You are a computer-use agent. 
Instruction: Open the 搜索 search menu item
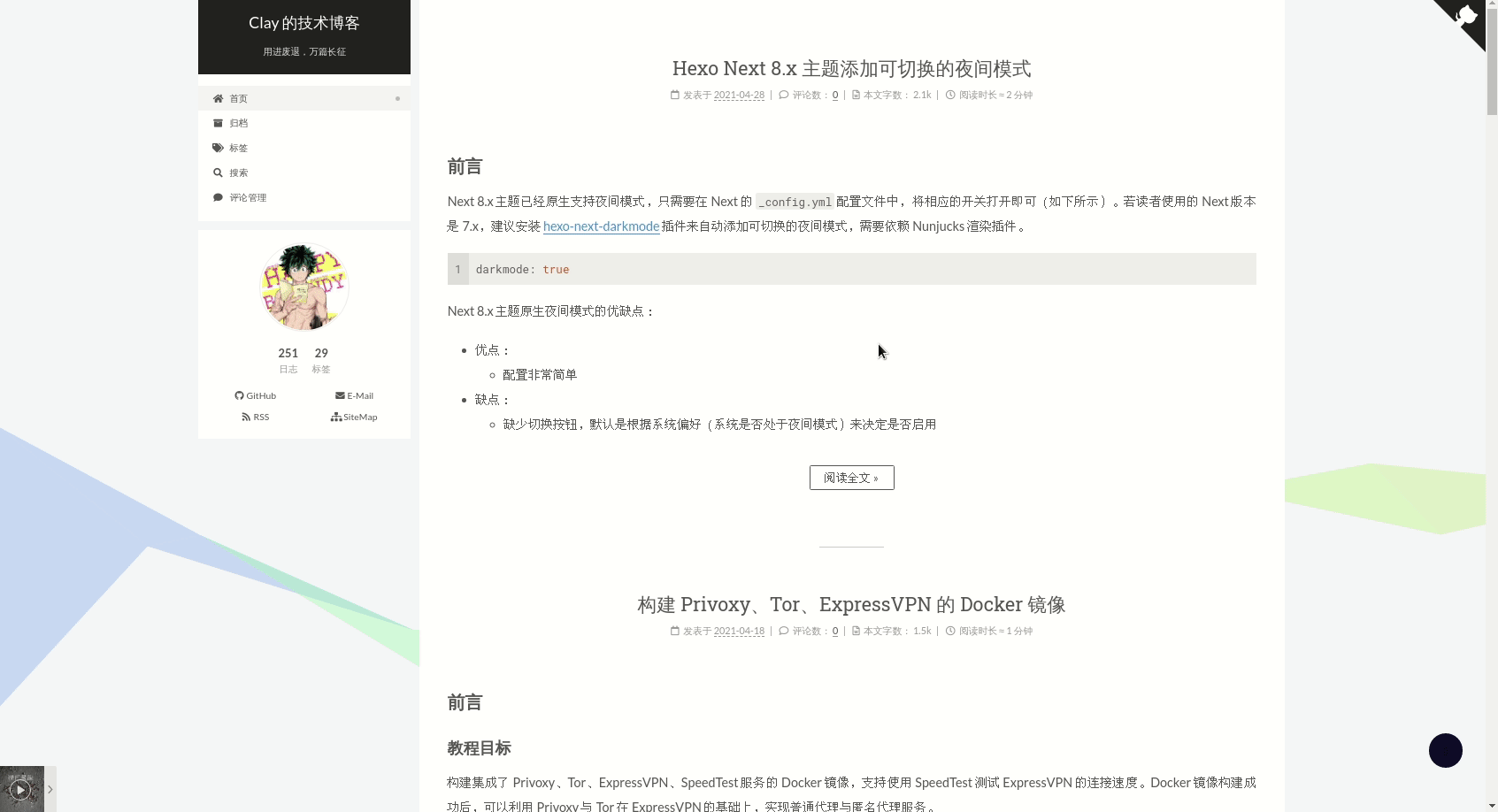[239, 172]
